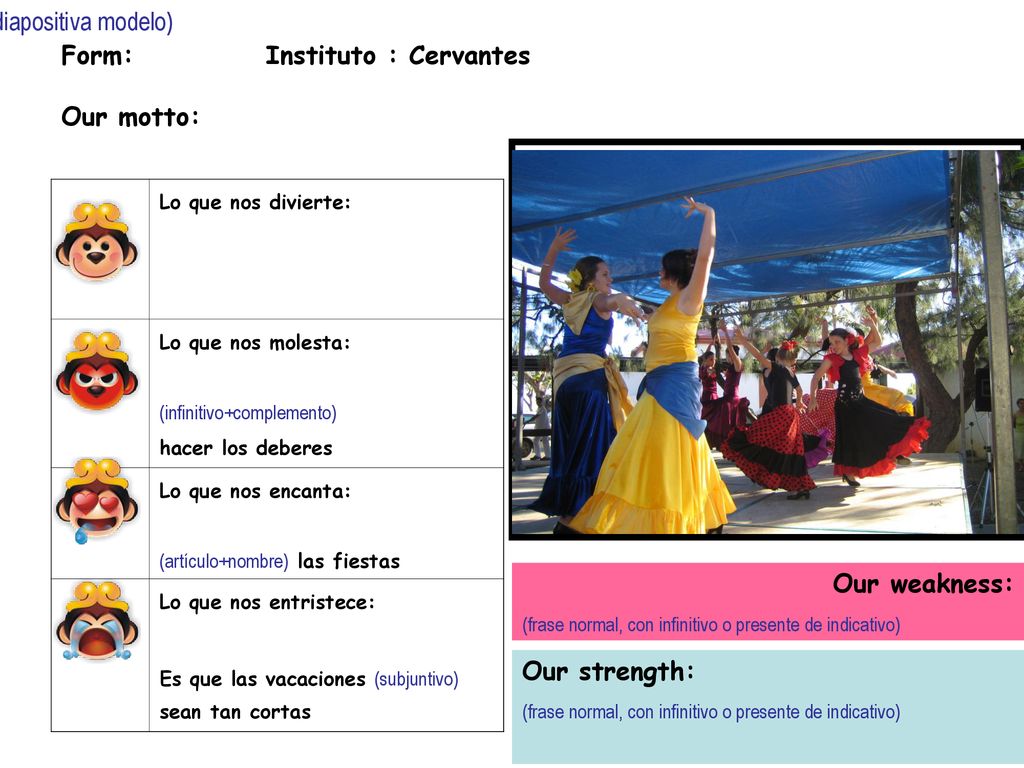Click 'Lo que nos entristece:' text
Viewport: 1024px width, 768px height.
[267, 603]
